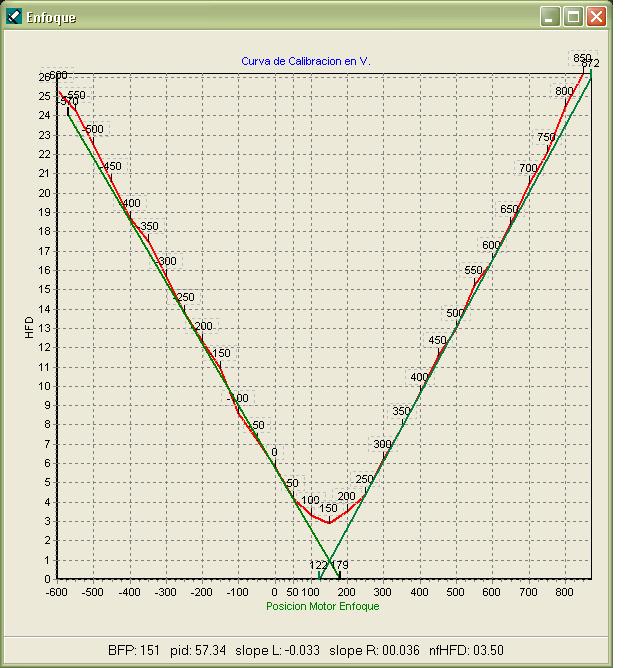The width and height of the screenshot is (640, 668).
Task: Click the 850 data point label at curve top
Action: tap(581, 57)
